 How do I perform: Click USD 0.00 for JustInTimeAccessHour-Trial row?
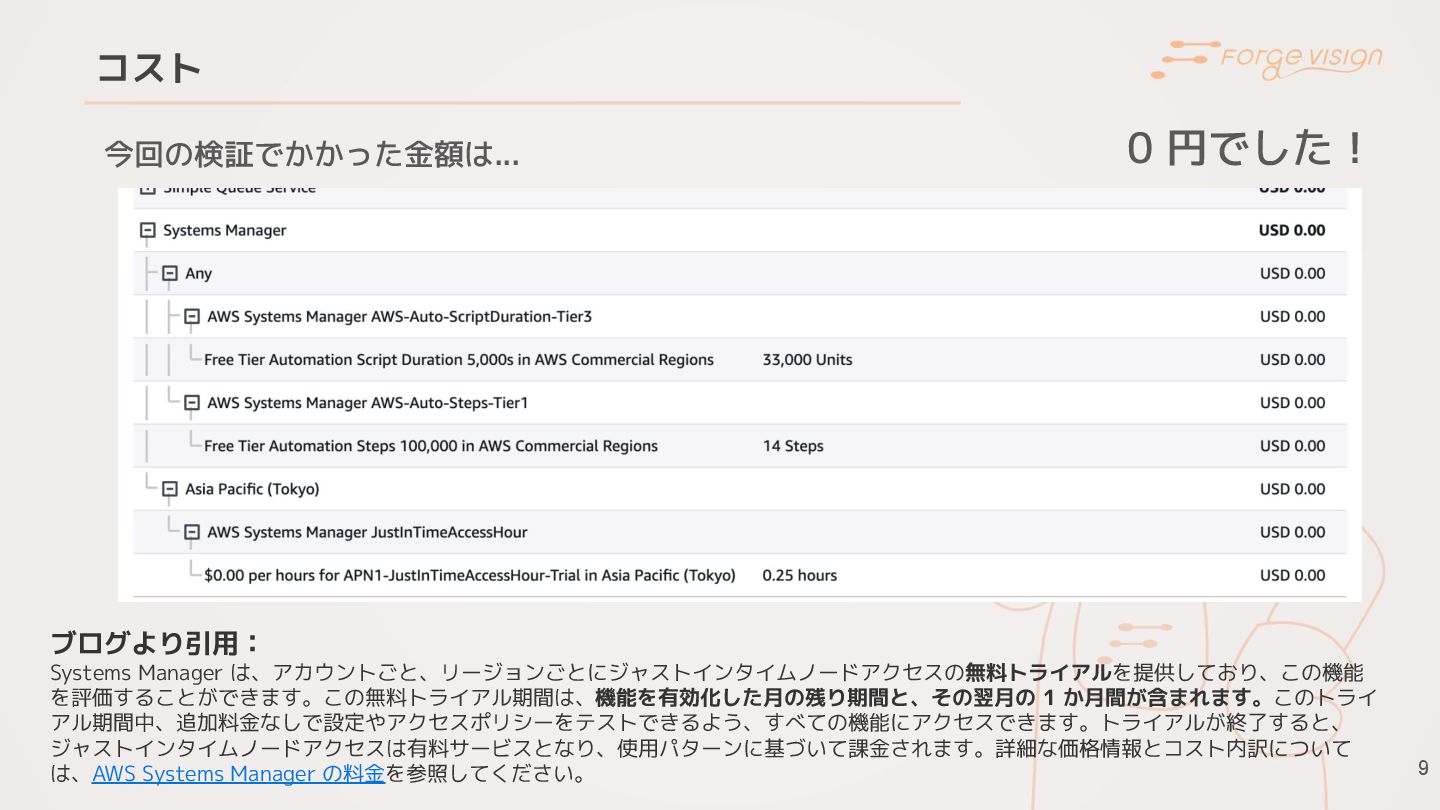[x=1292, y=575]
